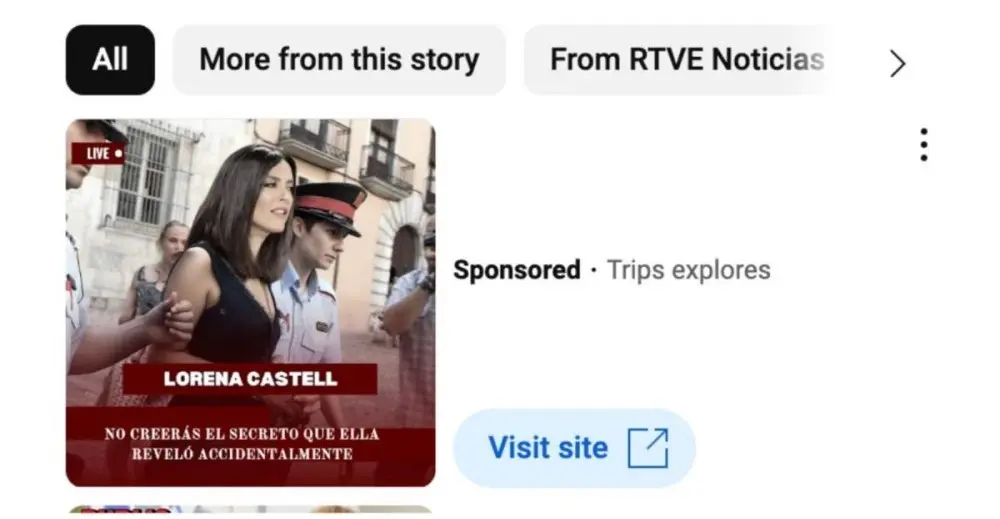Click the Visit site button
1000x519 pixels.
coord(574,448)
